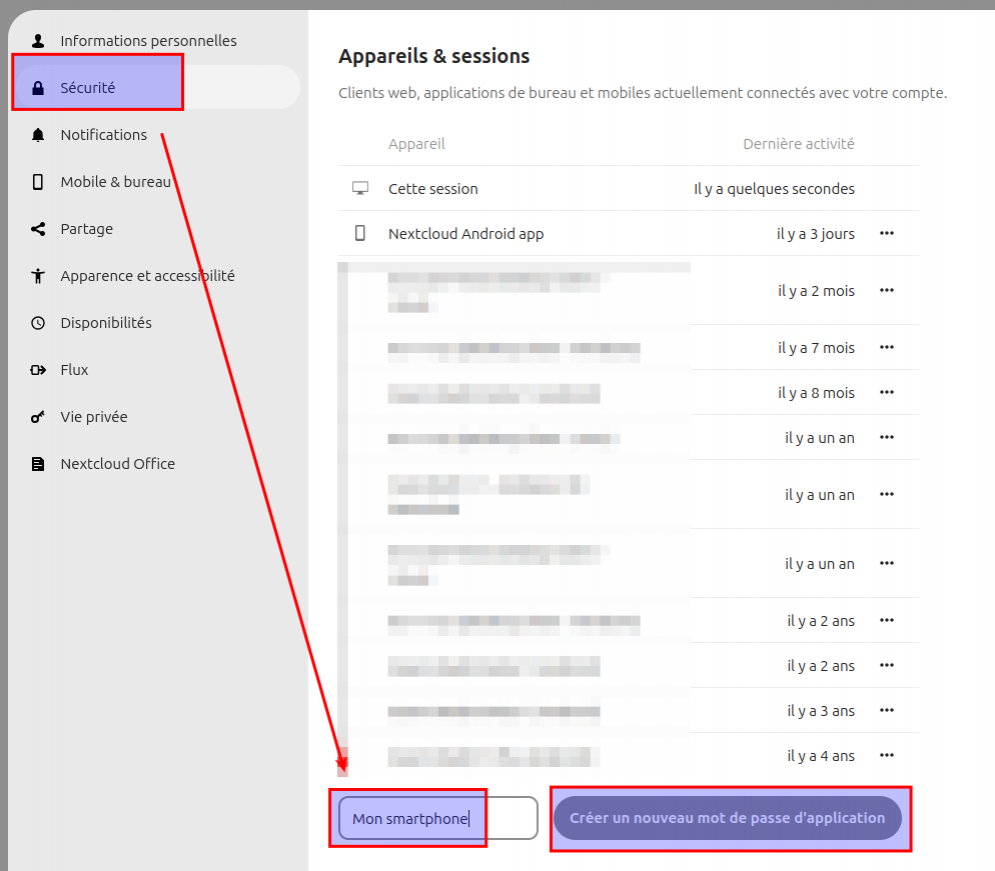Click the clock icon for Disponibilités
This screenshot has width=995, height=871.
coord(38,323)
